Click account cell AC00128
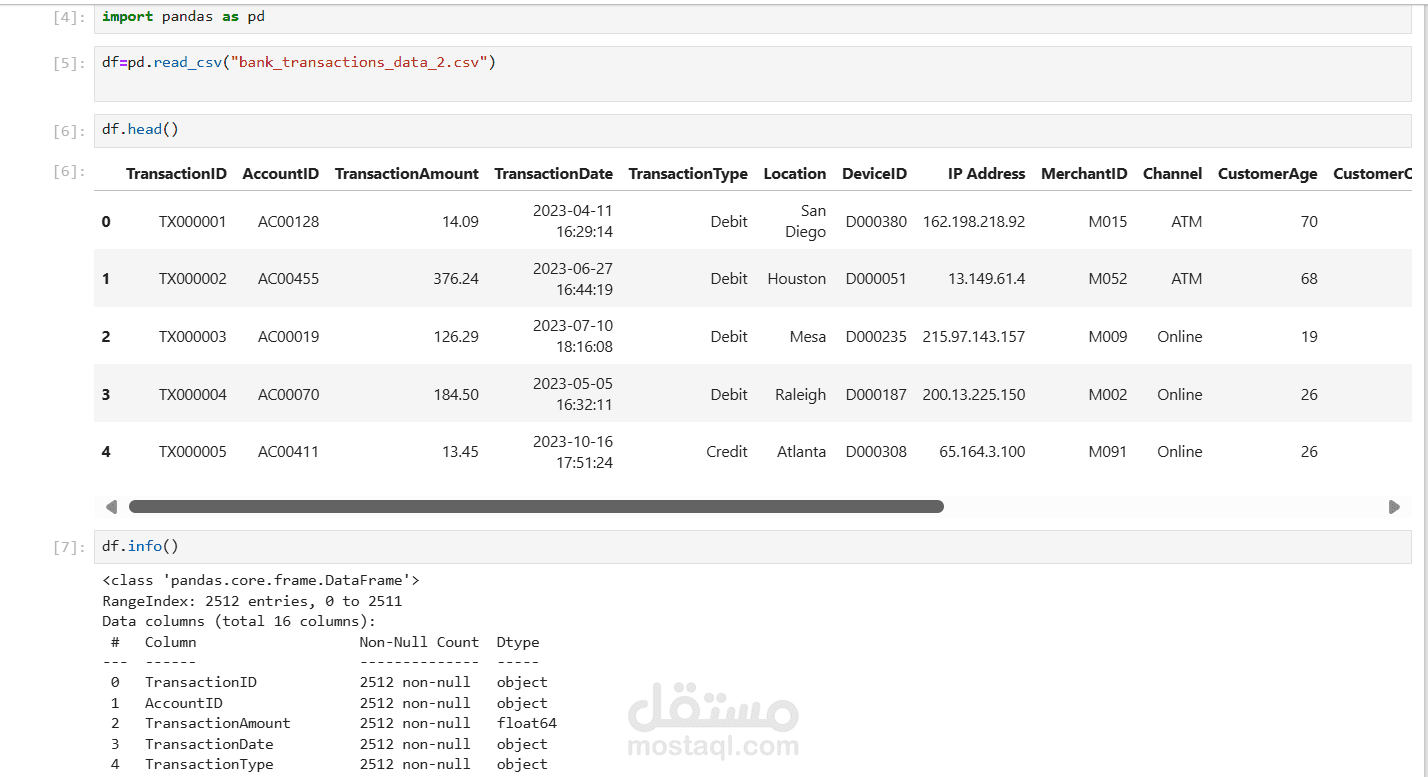Image resolution: width=1428 pixels, height=777 pixels. click(289, 222)
